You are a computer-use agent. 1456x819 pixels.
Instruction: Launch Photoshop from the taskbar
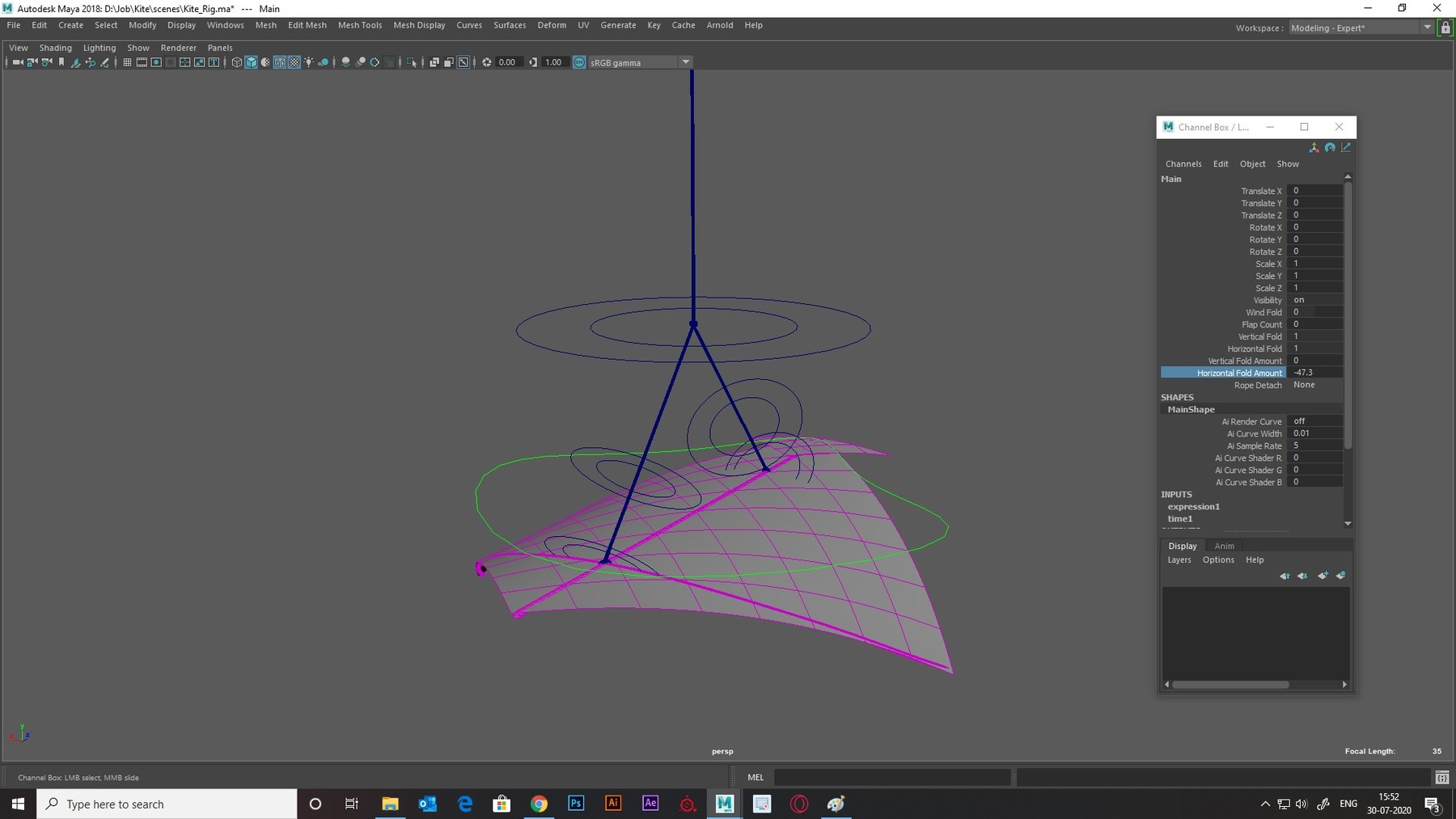[x=576, y=804]
